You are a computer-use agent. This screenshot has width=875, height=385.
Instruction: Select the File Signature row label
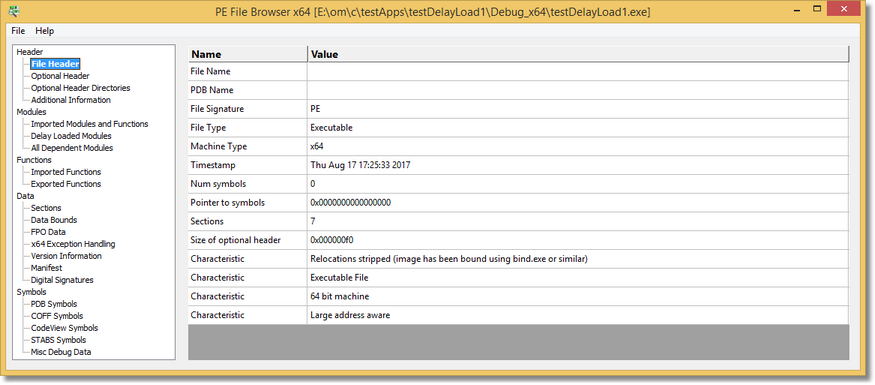click(x=217, y=109)
